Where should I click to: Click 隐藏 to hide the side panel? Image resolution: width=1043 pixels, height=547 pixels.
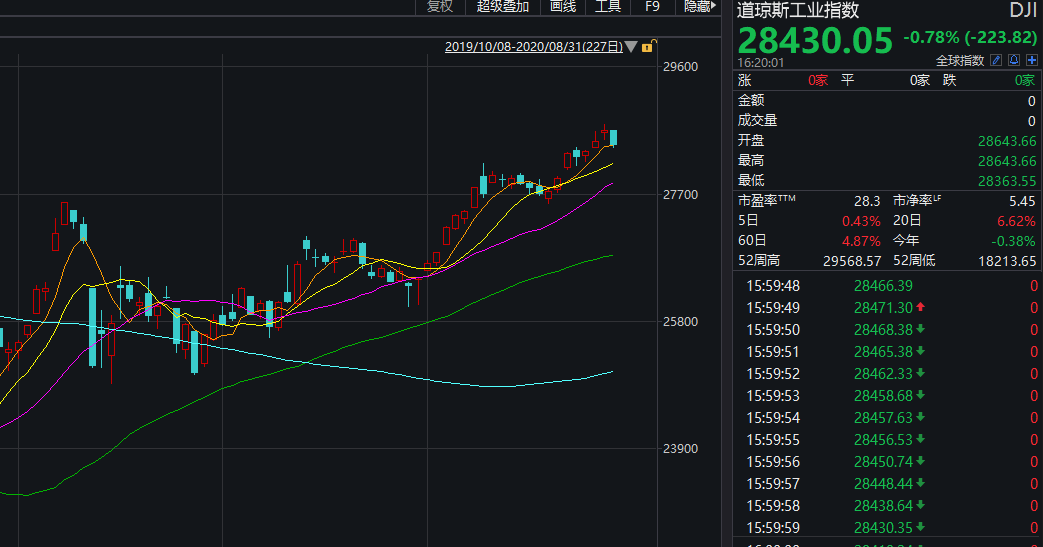tap(700, 6)
